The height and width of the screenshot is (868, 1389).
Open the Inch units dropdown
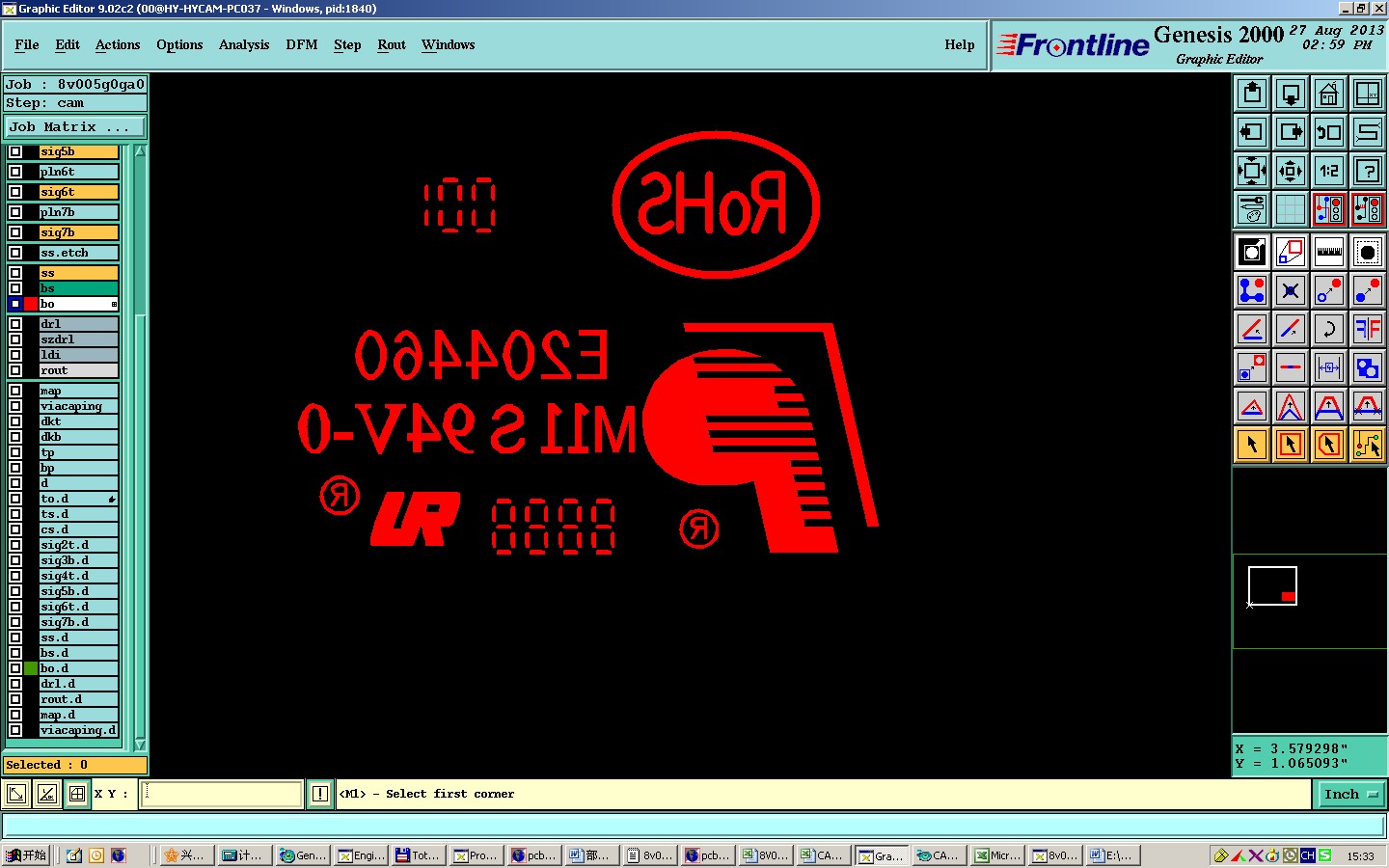[x=1350, y=794]
